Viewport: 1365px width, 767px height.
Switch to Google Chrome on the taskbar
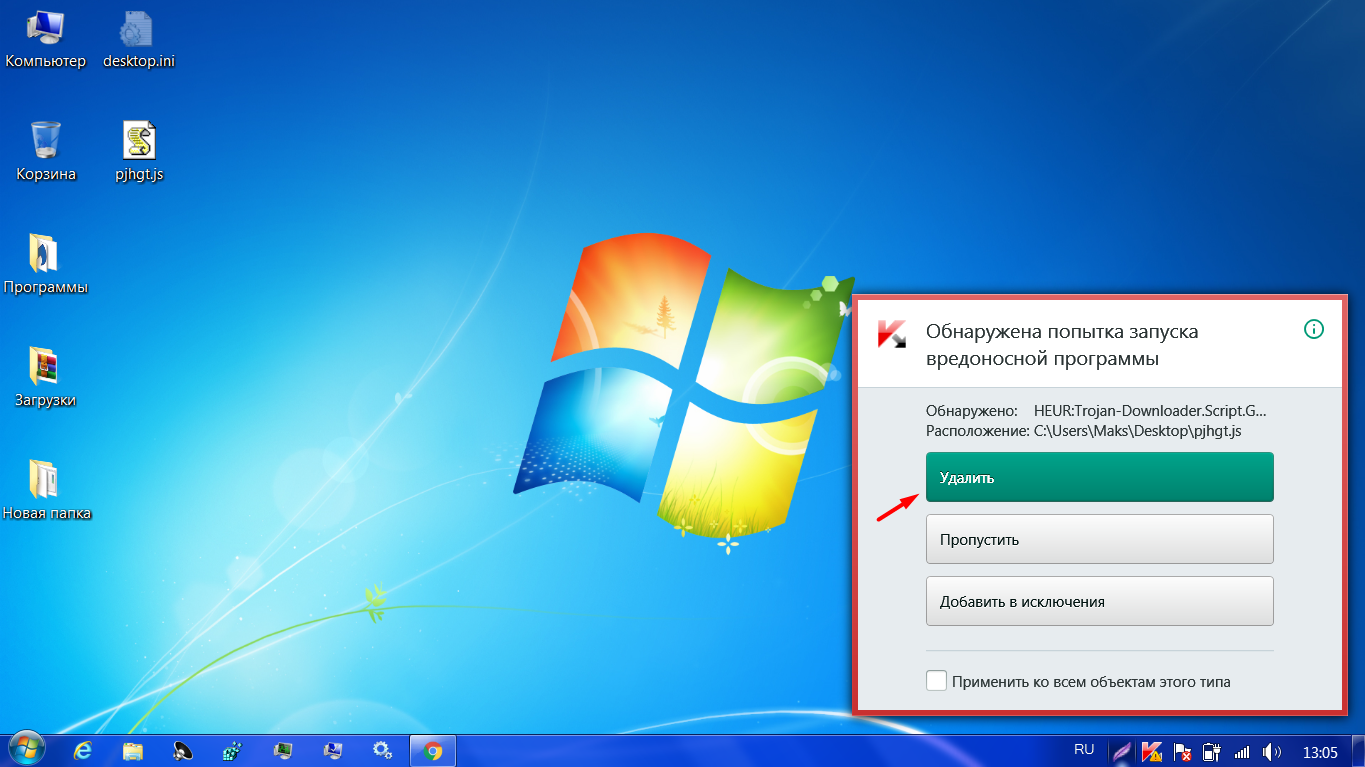pos(433,750)
